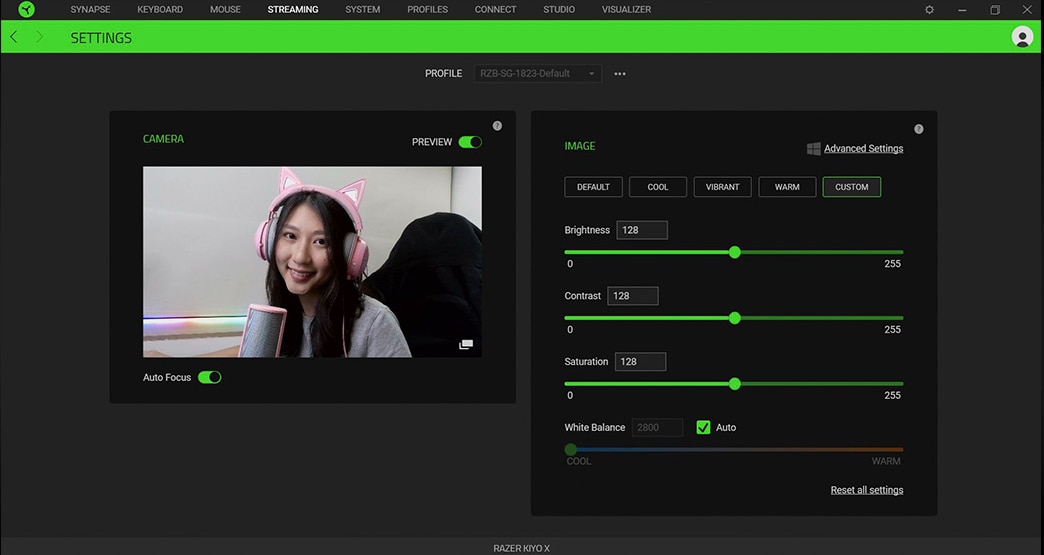The height and width of the screenshot is (555, 1044).
Task: Open the Advanced Settings link
Action: coord(862,149)
